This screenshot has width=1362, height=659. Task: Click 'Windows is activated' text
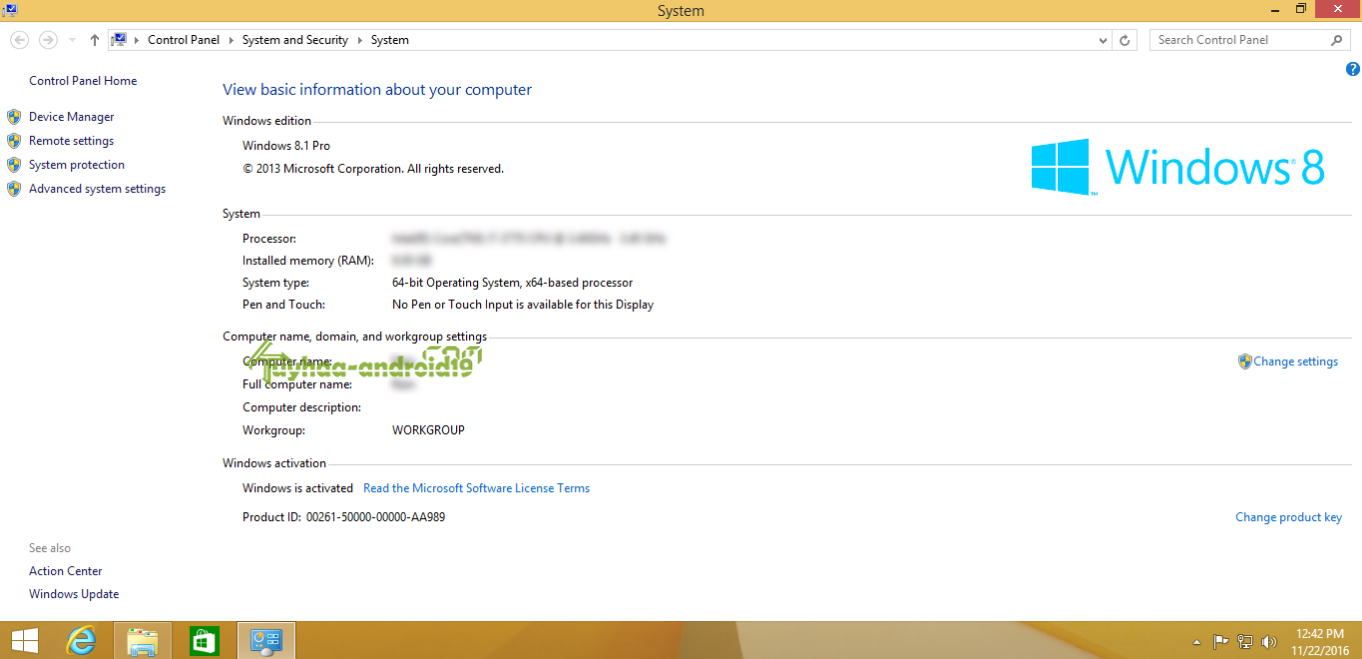click(297, 488)
